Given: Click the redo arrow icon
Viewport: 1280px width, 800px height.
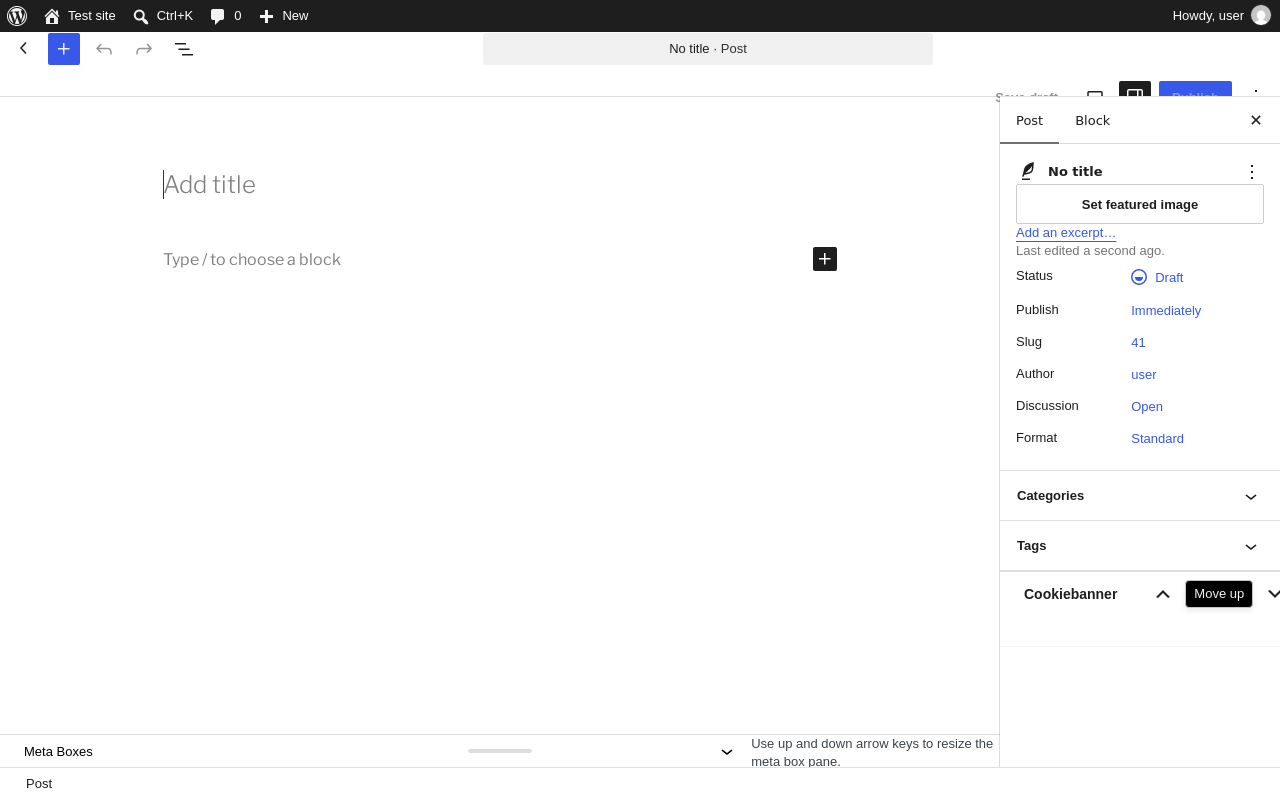Looking at the screenshot, I should coord(144,49).
